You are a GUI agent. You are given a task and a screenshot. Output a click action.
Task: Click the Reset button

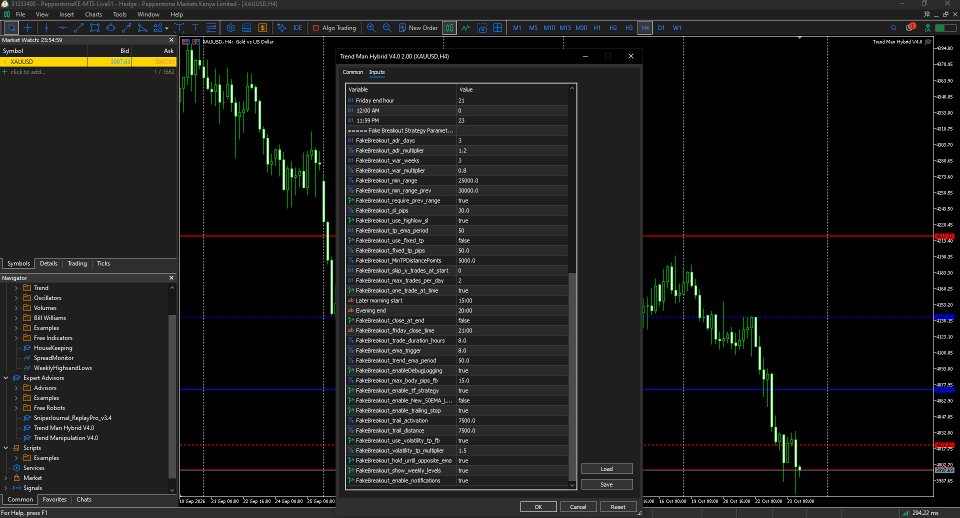[x=618, y=507]
